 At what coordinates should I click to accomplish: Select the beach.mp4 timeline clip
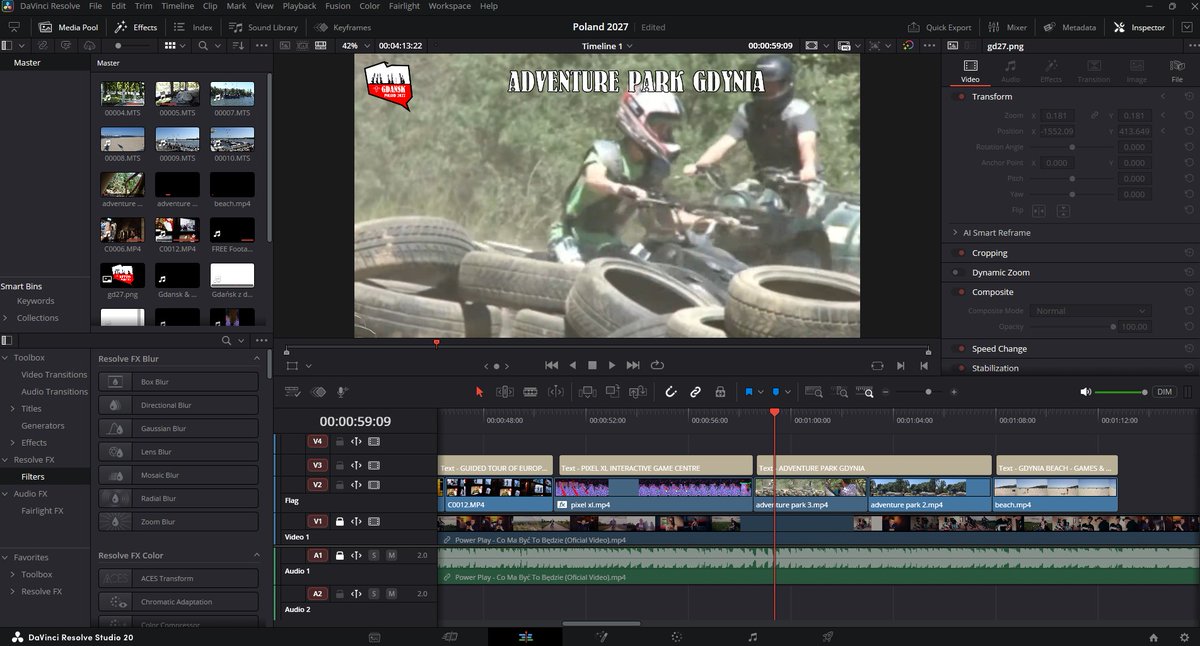pyautogui.click(x=1055, y=494)
